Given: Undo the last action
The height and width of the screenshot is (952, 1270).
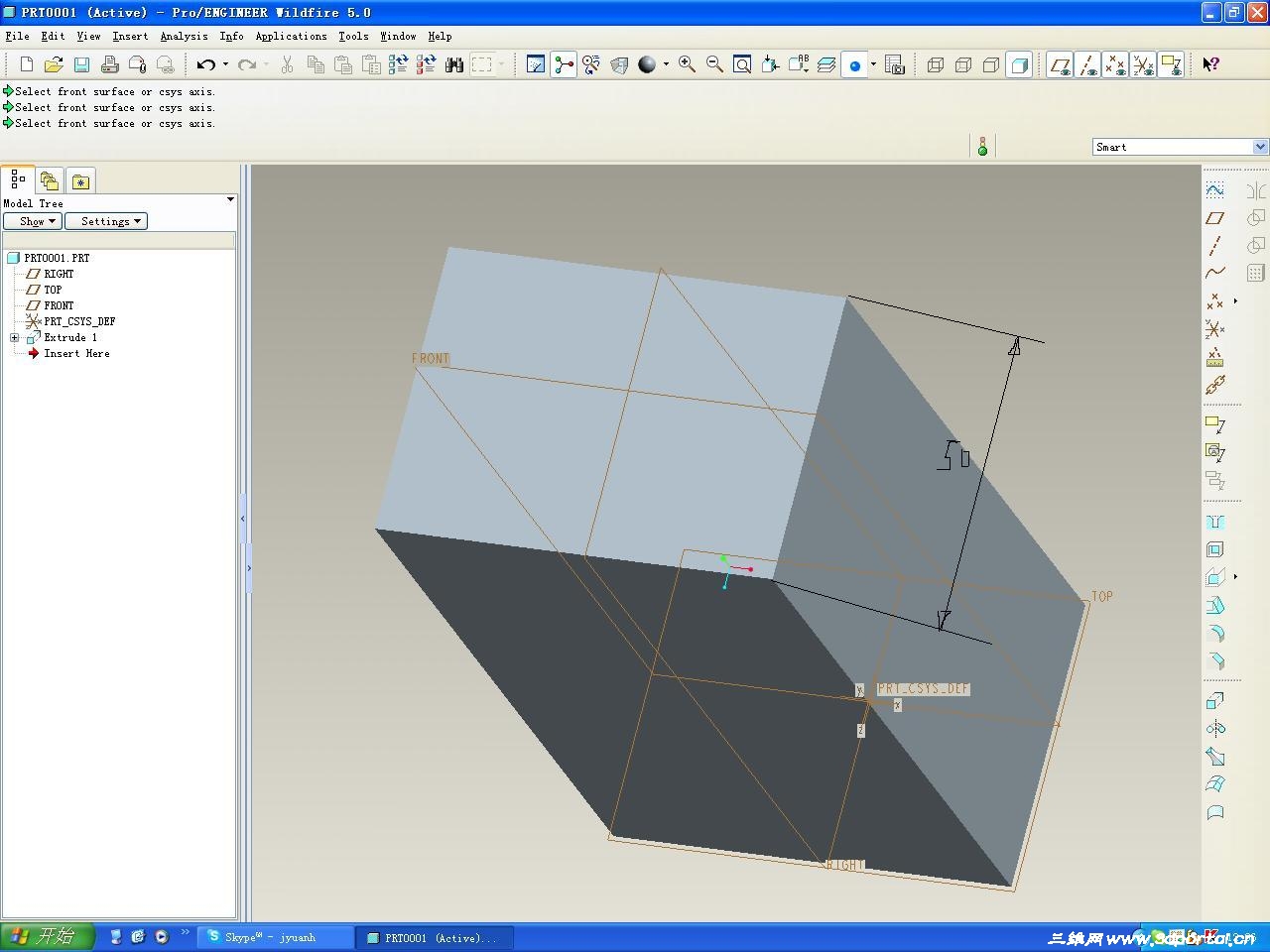Looking at the screenshot, I should pyautogui.click(x=205, y=64).
